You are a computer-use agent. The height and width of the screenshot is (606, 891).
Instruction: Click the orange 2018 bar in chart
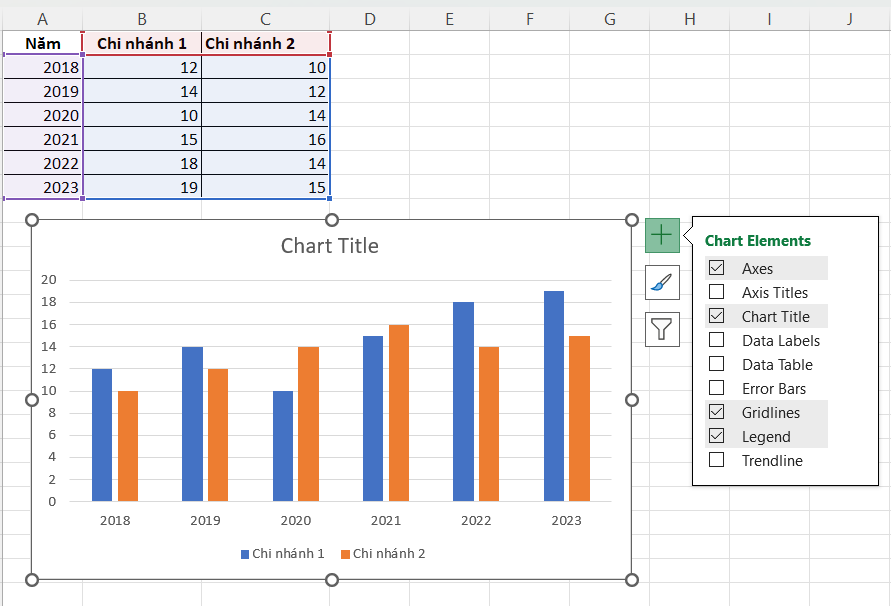[x=128, y=446]
